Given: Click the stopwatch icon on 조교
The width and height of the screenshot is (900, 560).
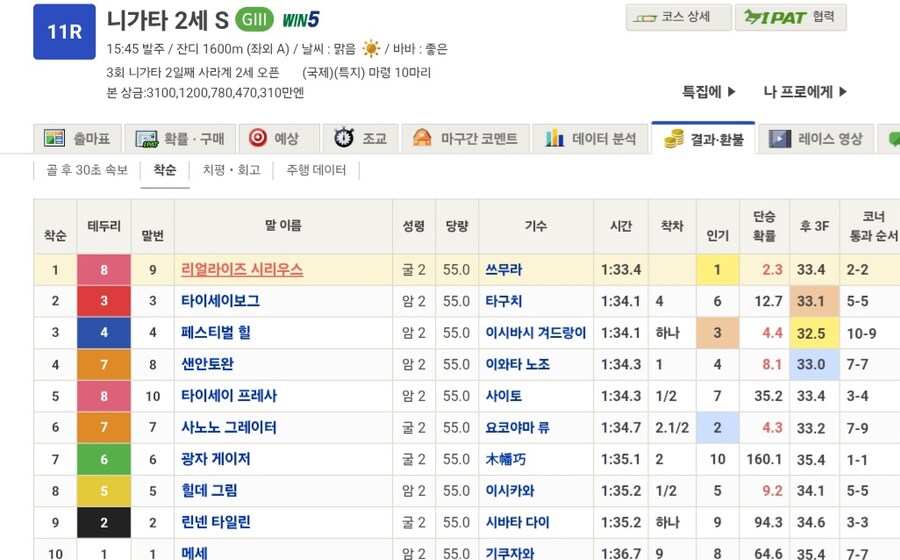Looking at the screenshot, I should (344, 138).
